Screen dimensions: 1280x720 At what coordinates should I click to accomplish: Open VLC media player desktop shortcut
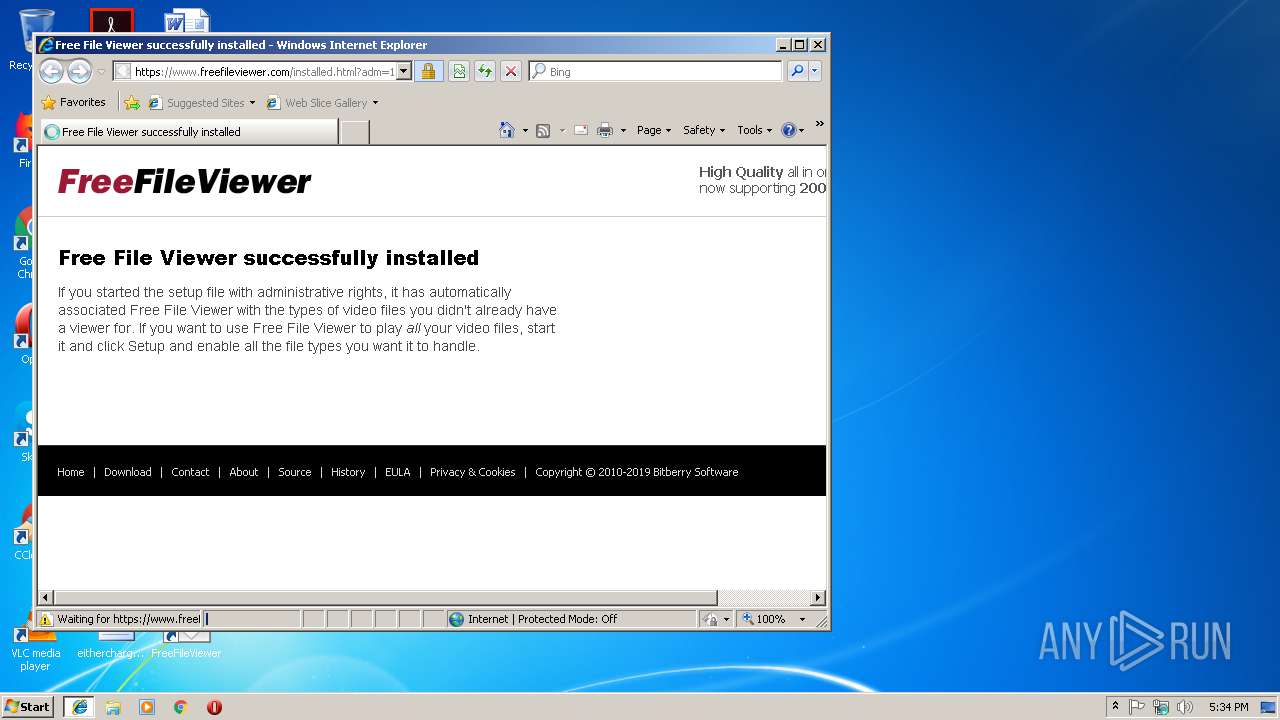click(x=35, y=650)
